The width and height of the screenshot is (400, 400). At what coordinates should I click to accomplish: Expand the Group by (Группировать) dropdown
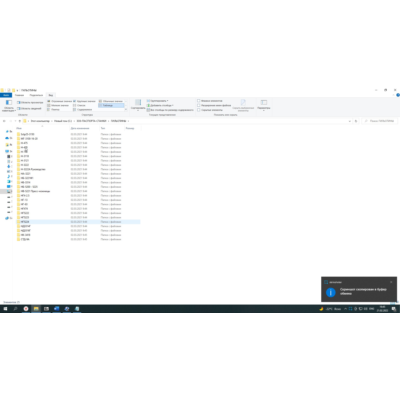(157, 101)
